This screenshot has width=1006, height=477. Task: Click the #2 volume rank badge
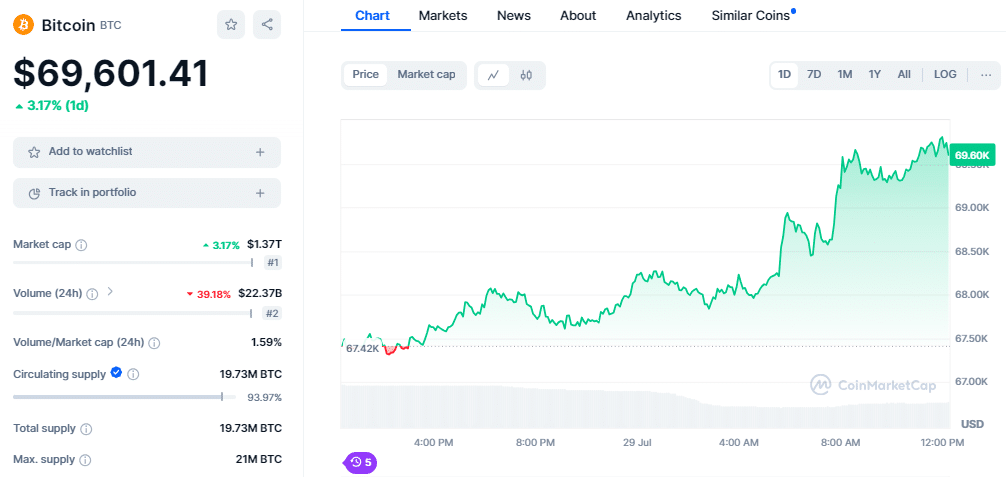point(272,313)
